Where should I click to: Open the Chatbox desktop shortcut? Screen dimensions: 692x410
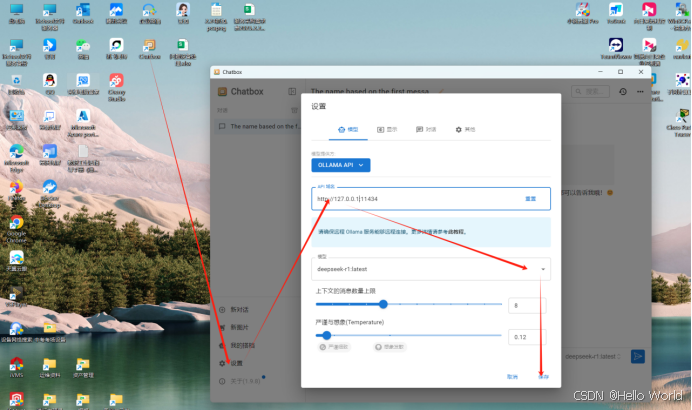pos(149,49)
